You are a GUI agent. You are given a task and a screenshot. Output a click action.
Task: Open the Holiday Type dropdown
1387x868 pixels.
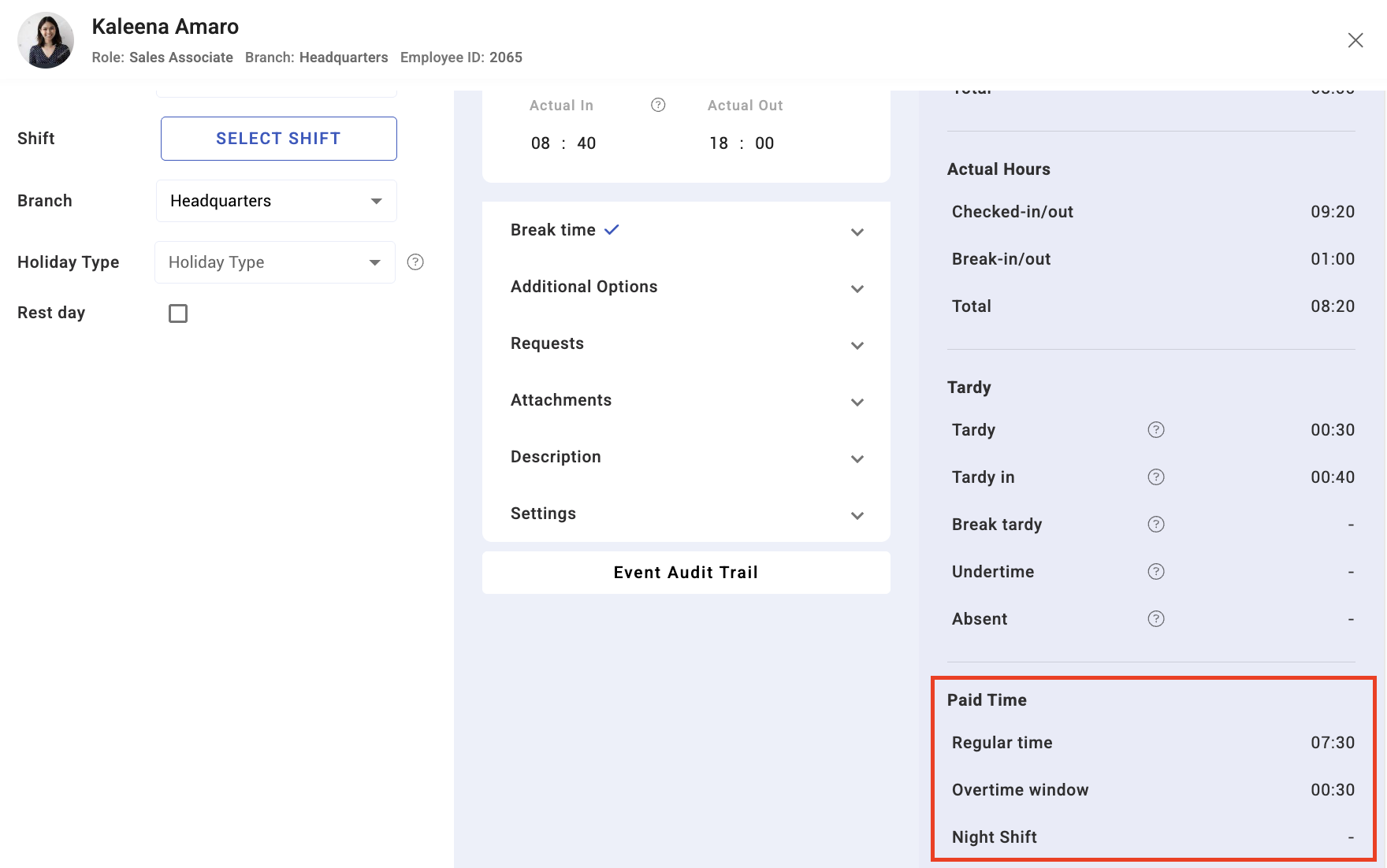coord(275,262)
